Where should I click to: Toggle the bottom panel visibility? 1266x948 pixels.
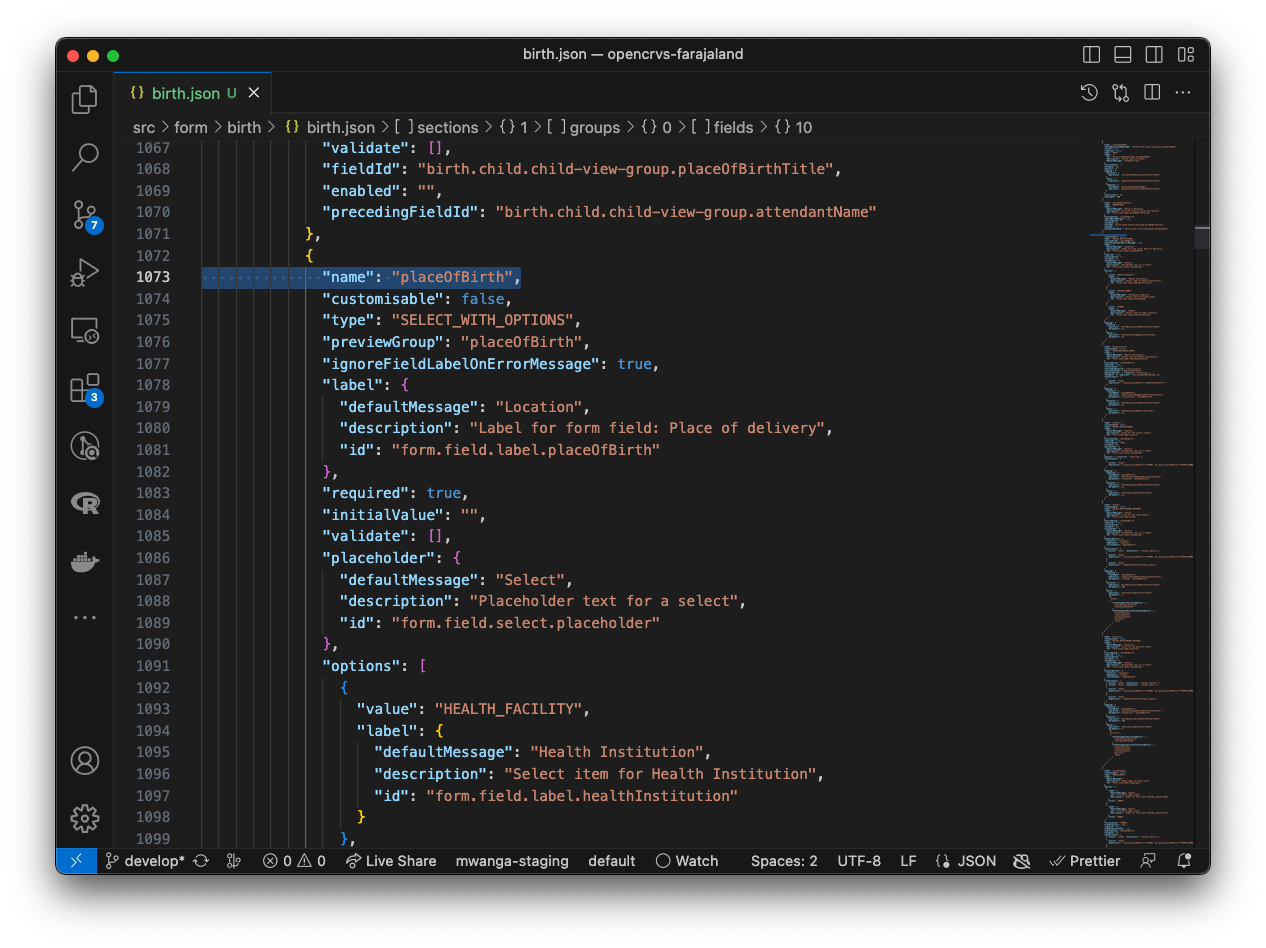point(1123,55)
